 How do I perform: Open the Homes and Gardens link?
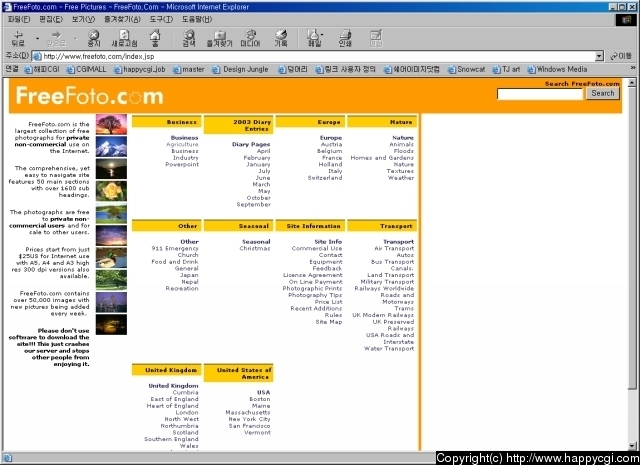(382, 158)
